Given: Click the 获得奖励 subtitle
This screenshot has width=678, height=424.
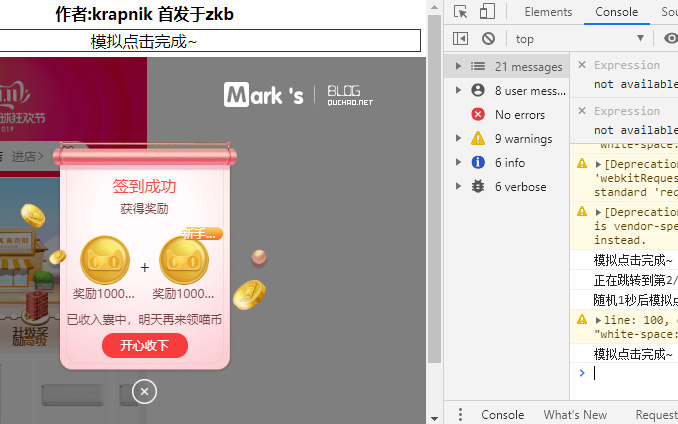Looking at the screenshot, I should [x=144, y=209].
